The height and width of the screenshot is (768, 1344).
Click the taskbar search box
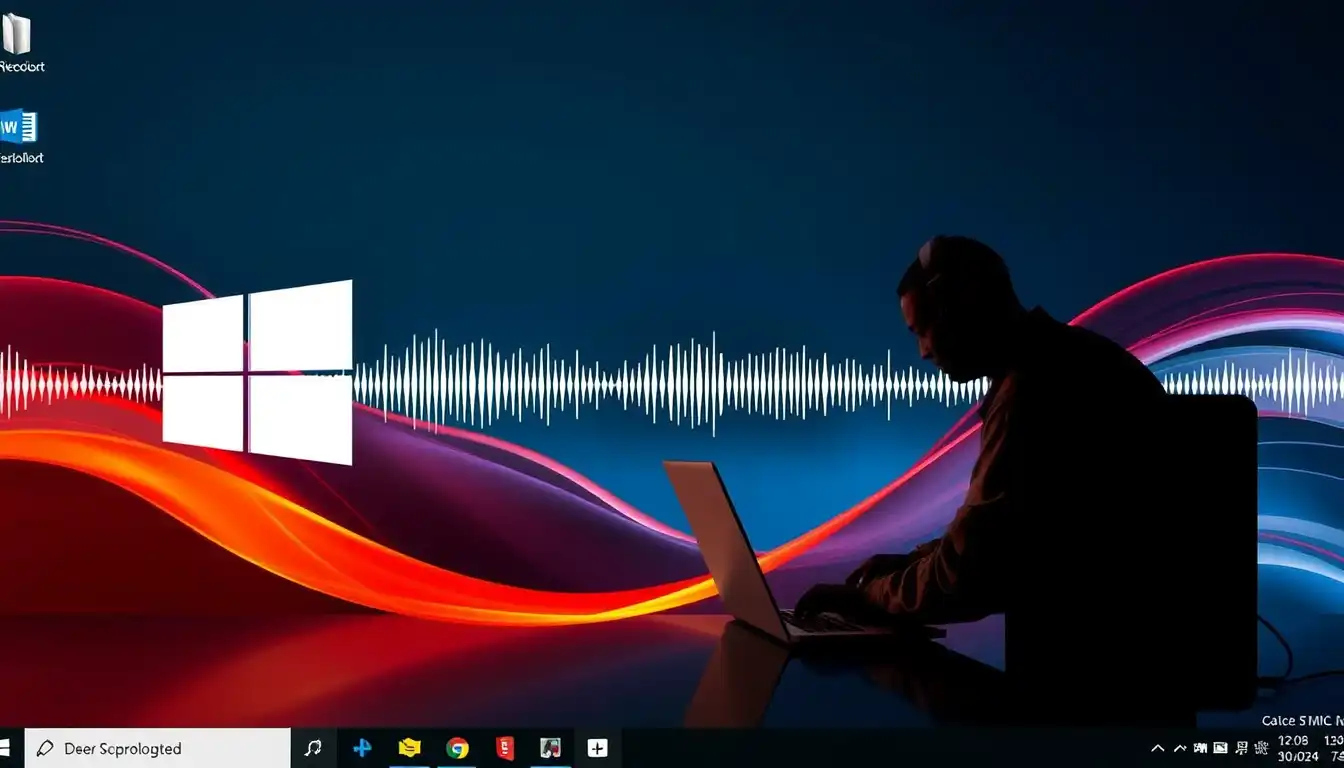click(157, 748)
